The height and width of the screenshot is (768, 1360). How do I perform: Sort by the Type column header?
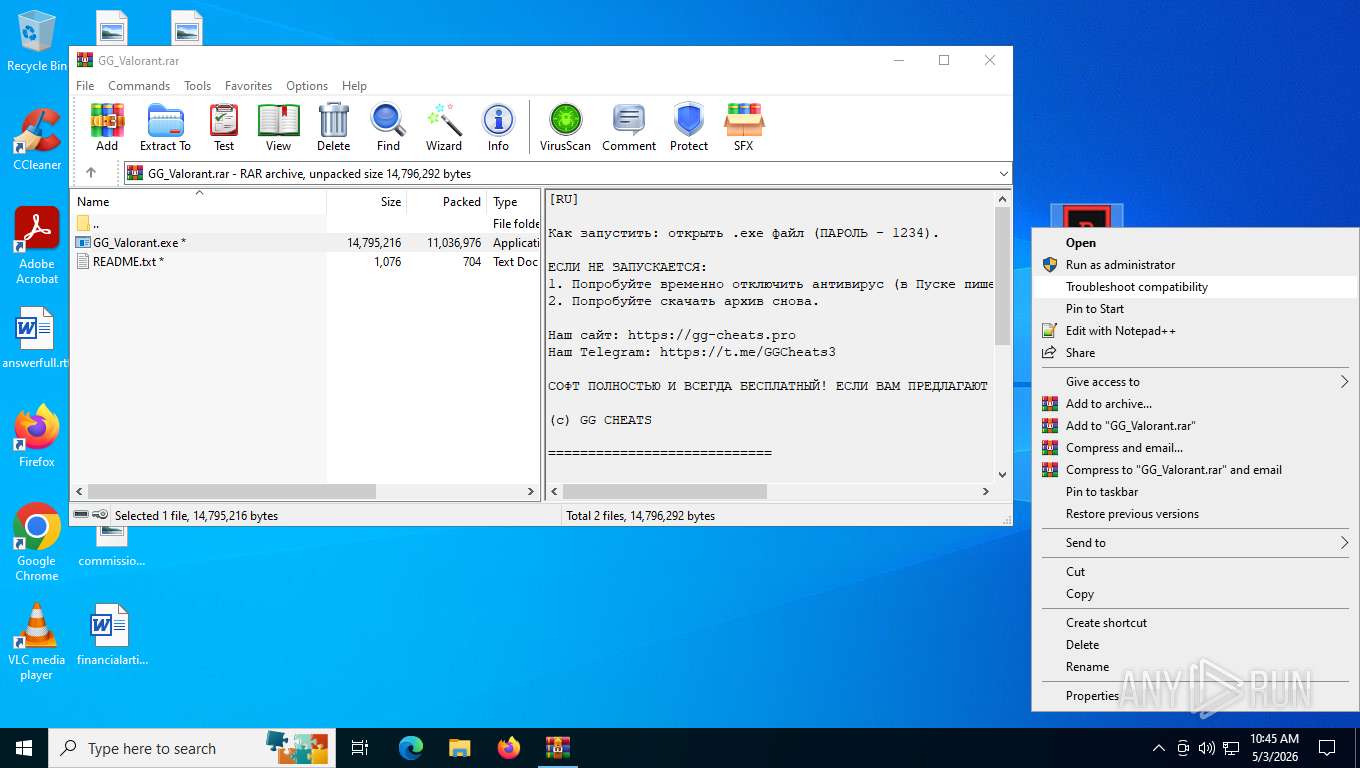(514, 202)
